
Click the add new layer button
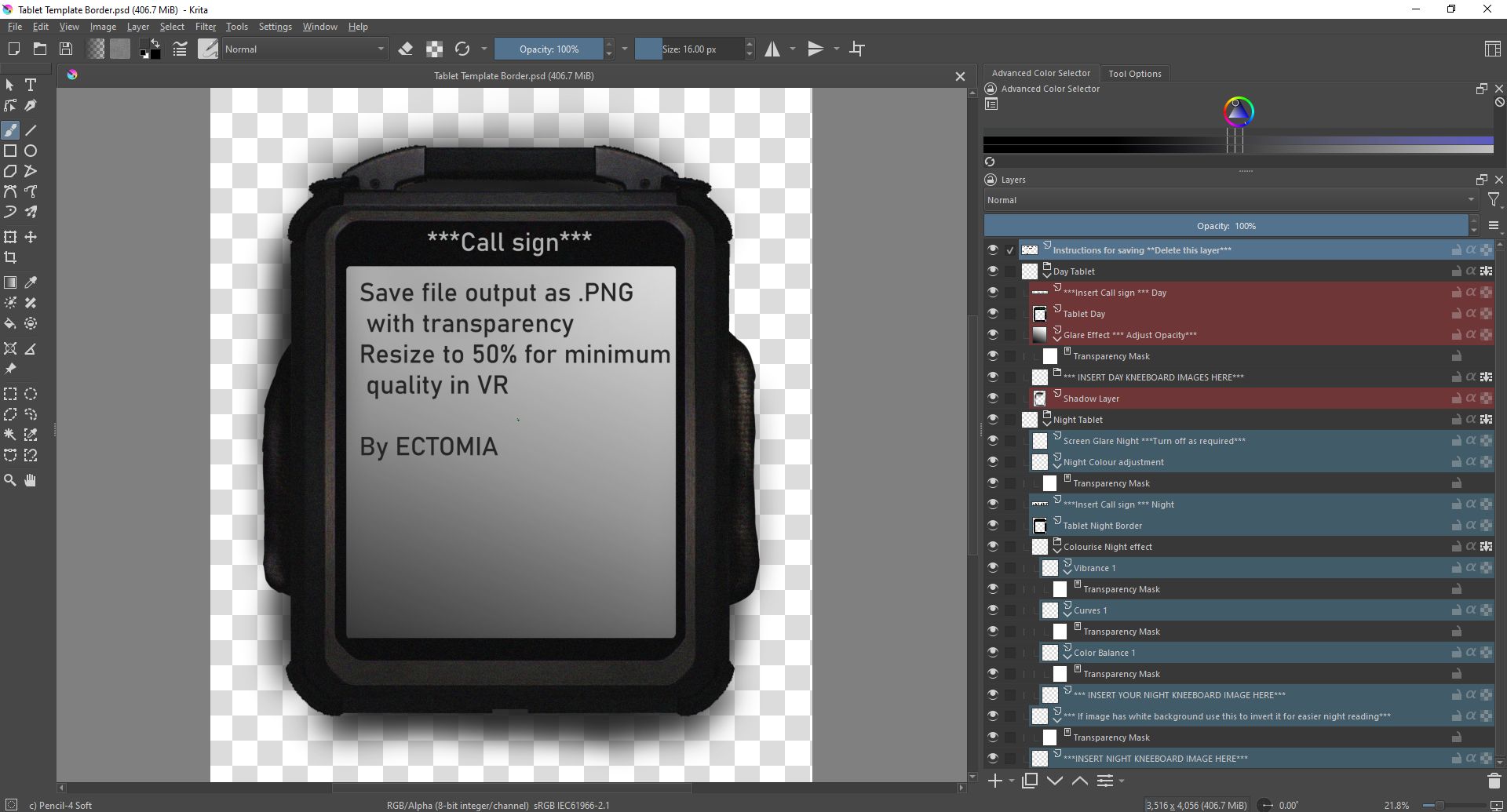994,781
